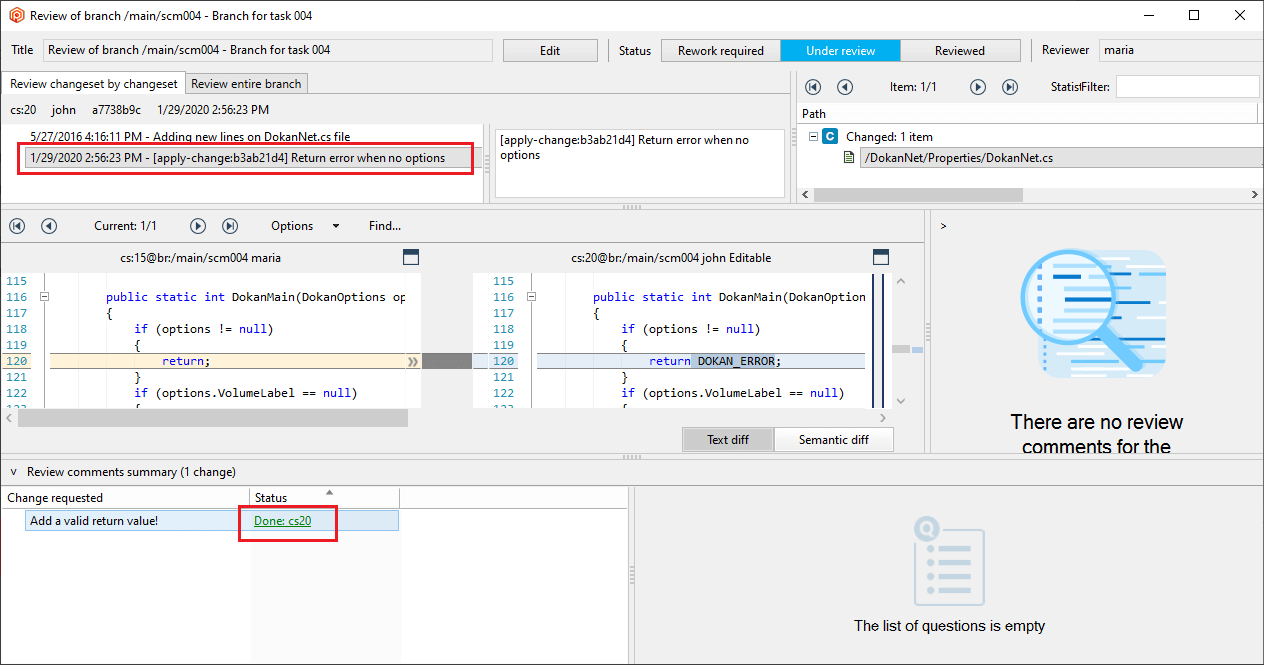Click line 120 'return;' in left pane
Viewport: 1264px width, 665px height.
[x=186, y=361]
